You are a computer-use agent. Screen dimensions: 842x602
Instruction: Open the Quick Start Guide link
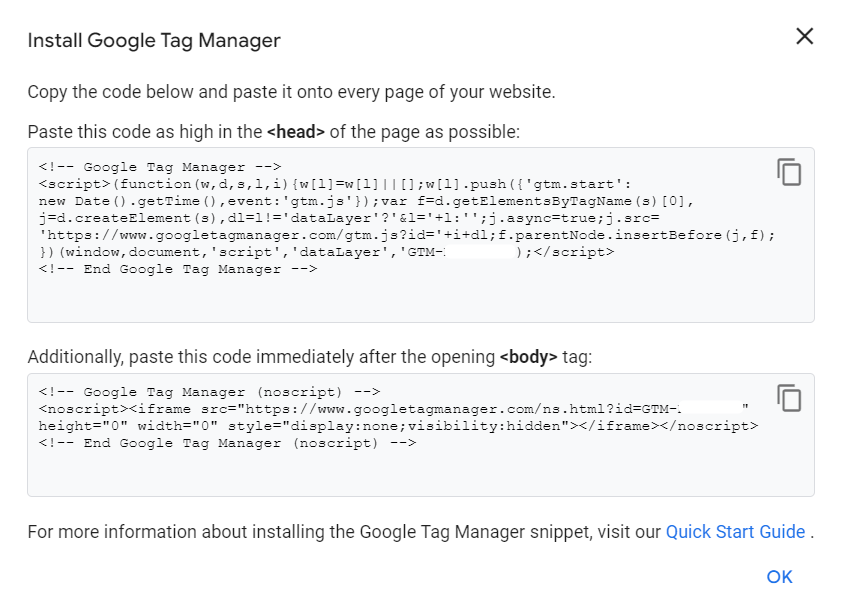tap(734, 531)
